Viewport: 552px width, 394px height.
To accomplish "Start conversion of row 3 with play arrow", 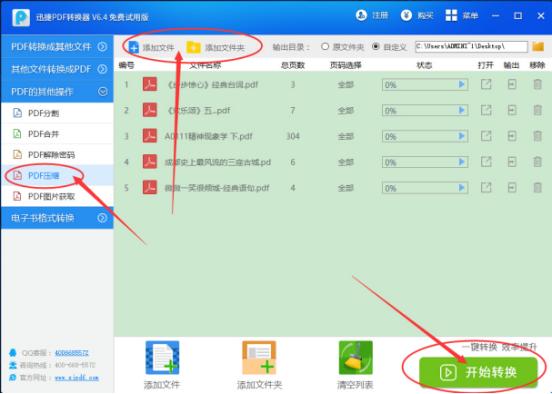I will [x=462, y=136].
